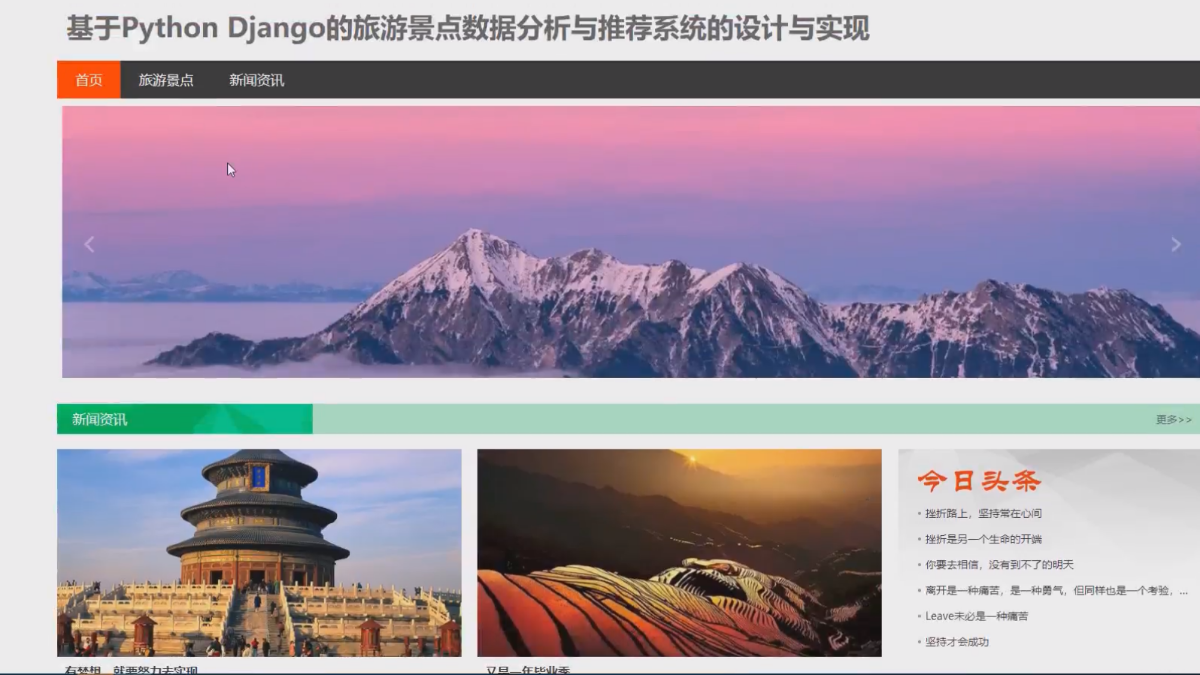Switch to the 旅游景点 tab
Image resolution: width=1200 pixels, height=675 pixels.
point(166,80)
